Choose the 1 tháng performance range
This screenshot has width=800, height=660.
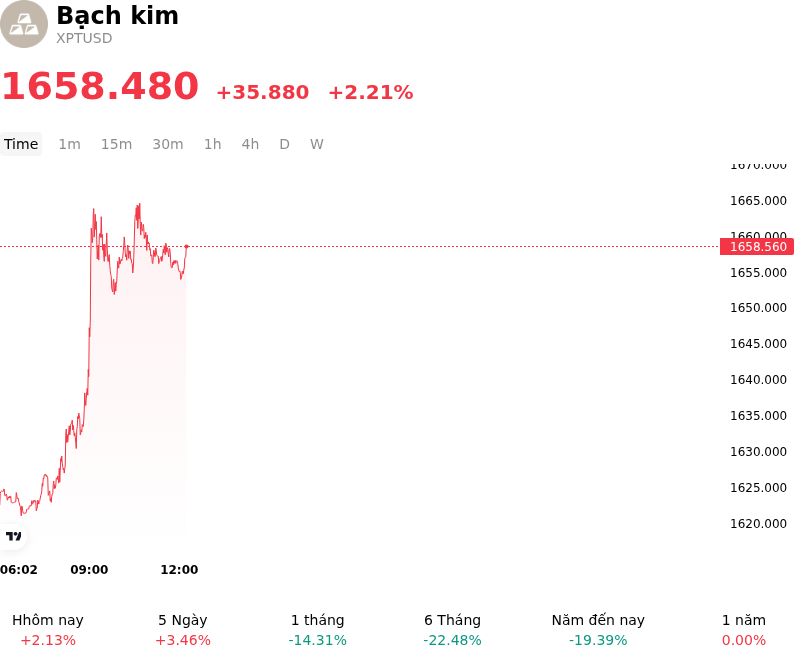tap(317, 630)
